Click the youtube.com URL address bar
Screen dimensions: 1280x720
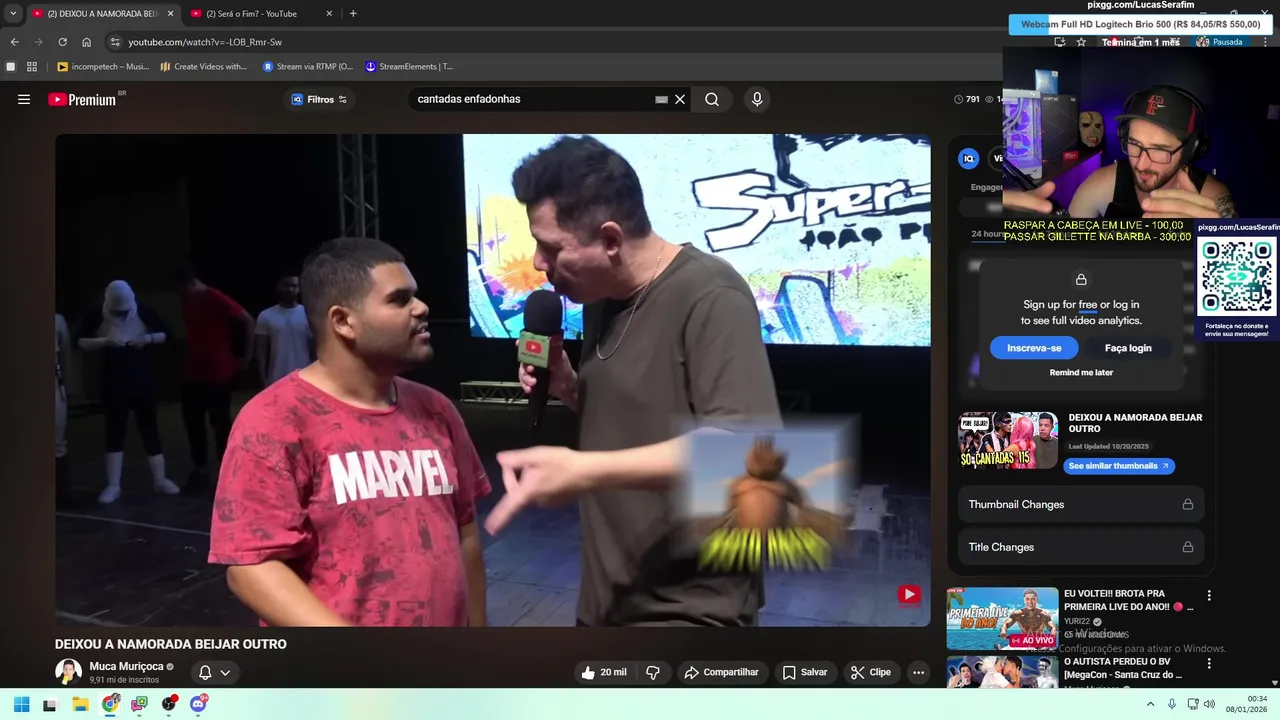(x=205, y=42)
